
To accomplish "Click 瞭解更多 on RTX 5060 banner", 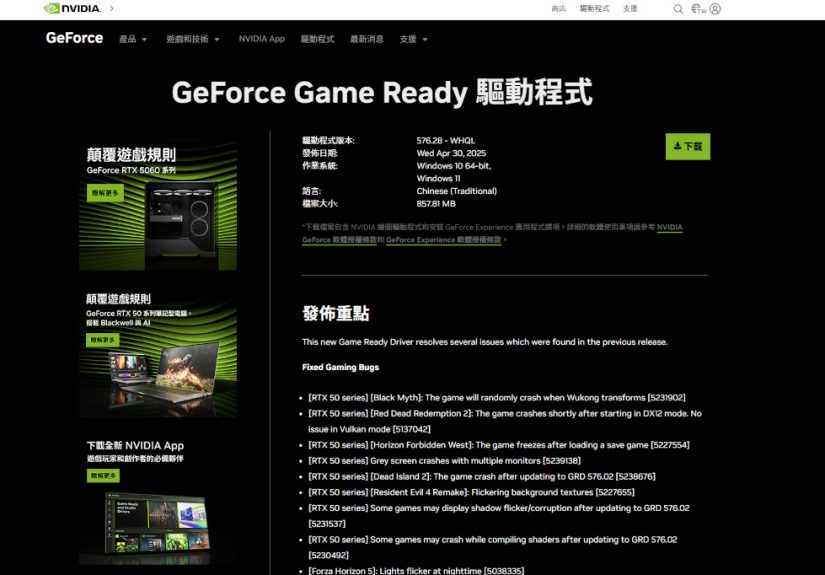I will [105, 193].
